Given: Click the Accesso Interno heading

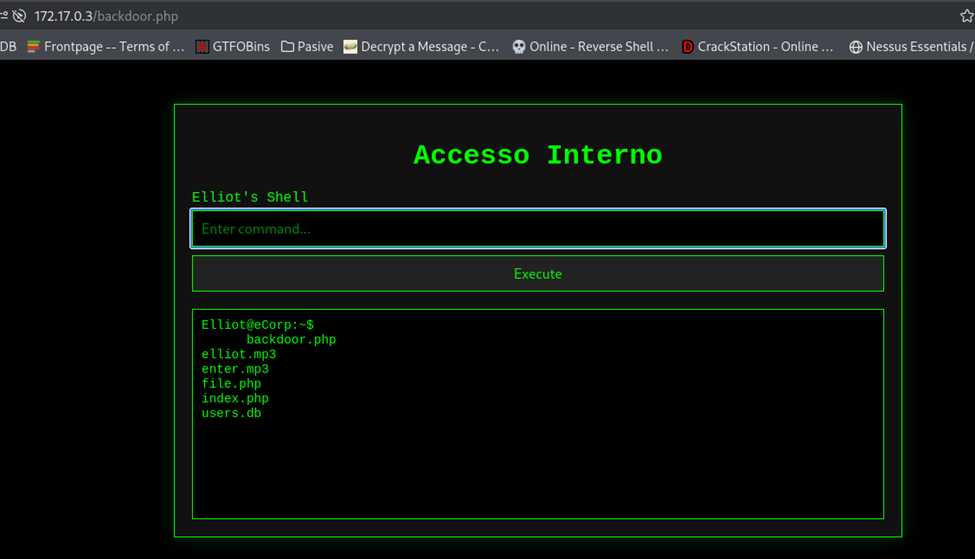Looking at the screenshot, I should click(x=538, y=155).
